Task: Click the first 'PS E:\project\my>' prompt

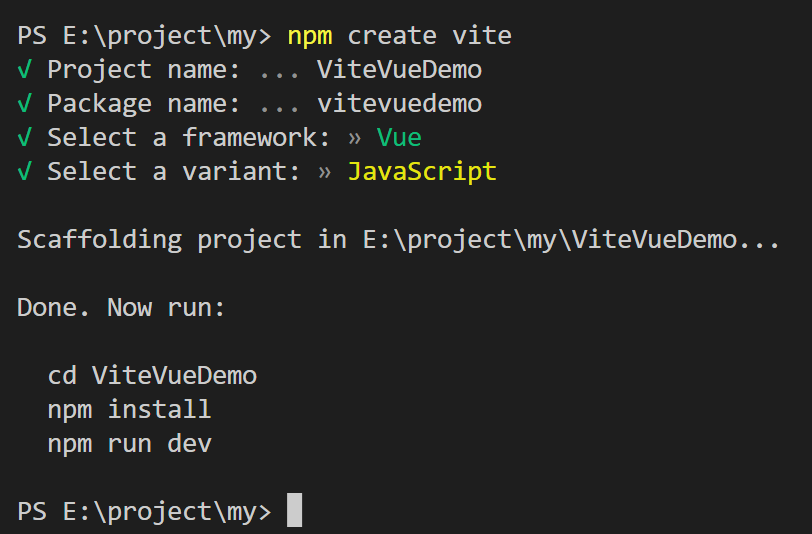Action: [x=144, y=37]
